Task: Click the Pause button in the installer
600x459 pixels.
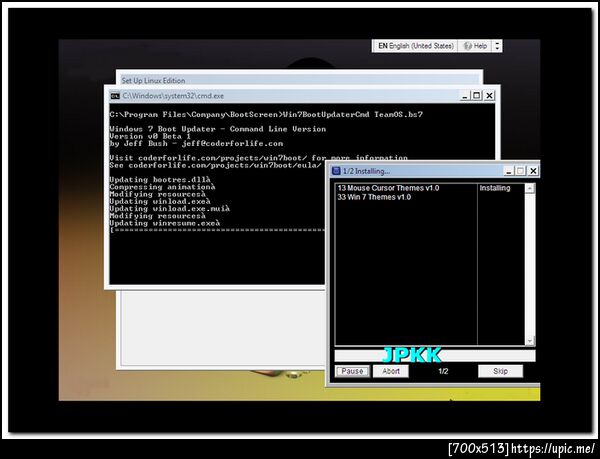Action: [x=352, y=371]
